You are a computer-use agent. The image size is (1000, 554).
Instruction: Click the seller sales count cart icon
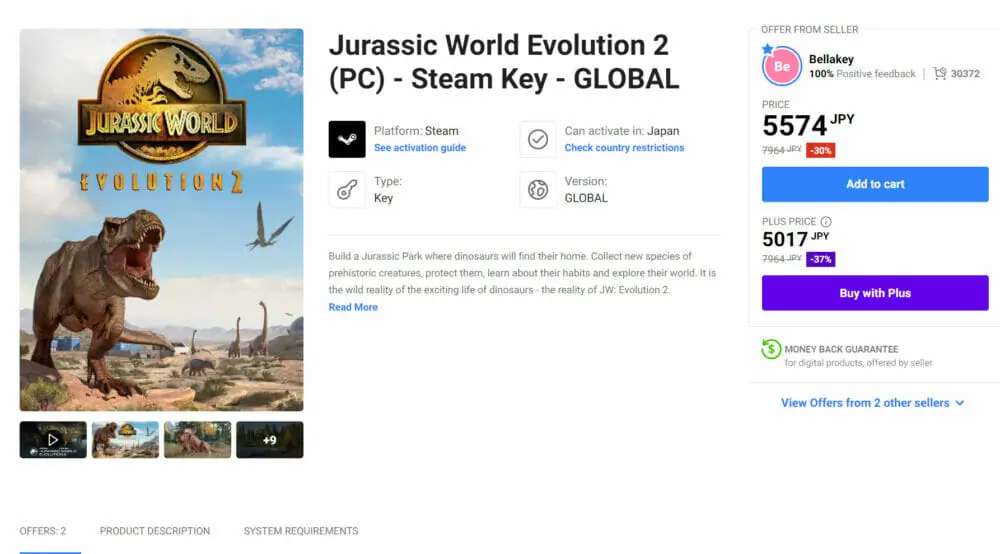tap(940, 74)
